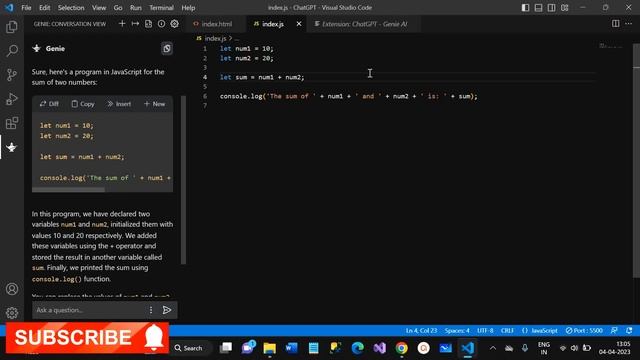Screen dimensions: 640x360
Task: Open editor More Actions ellipsis
Action: [x=629, y=24]
